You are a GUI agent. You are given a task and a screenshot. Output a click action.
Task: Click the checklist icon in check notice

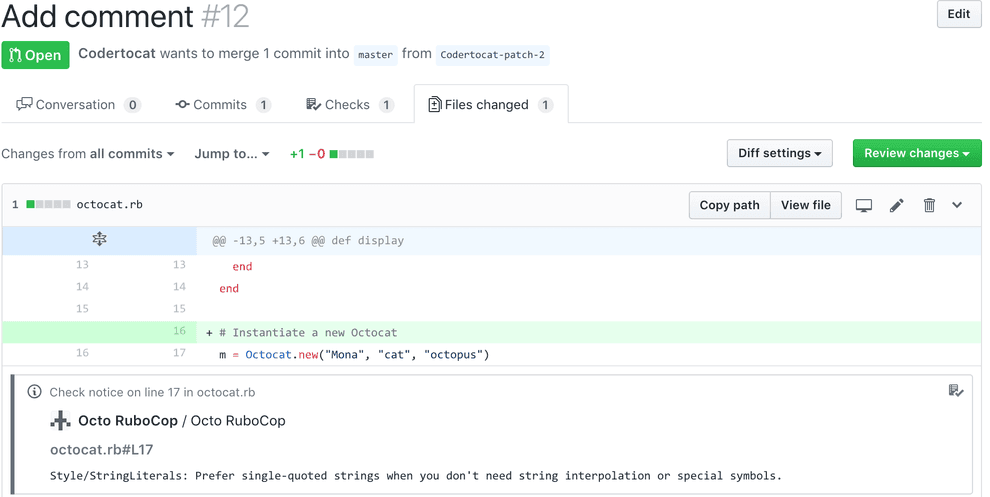[956, 391]
